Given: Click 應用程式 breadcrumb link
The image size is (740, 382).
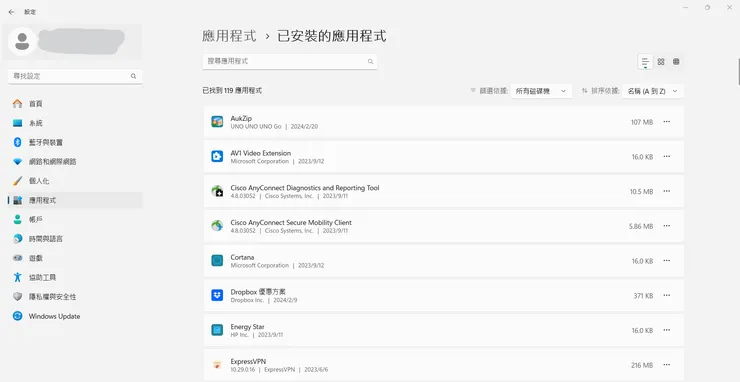Looking at the screenshot, I should (229, 36).
